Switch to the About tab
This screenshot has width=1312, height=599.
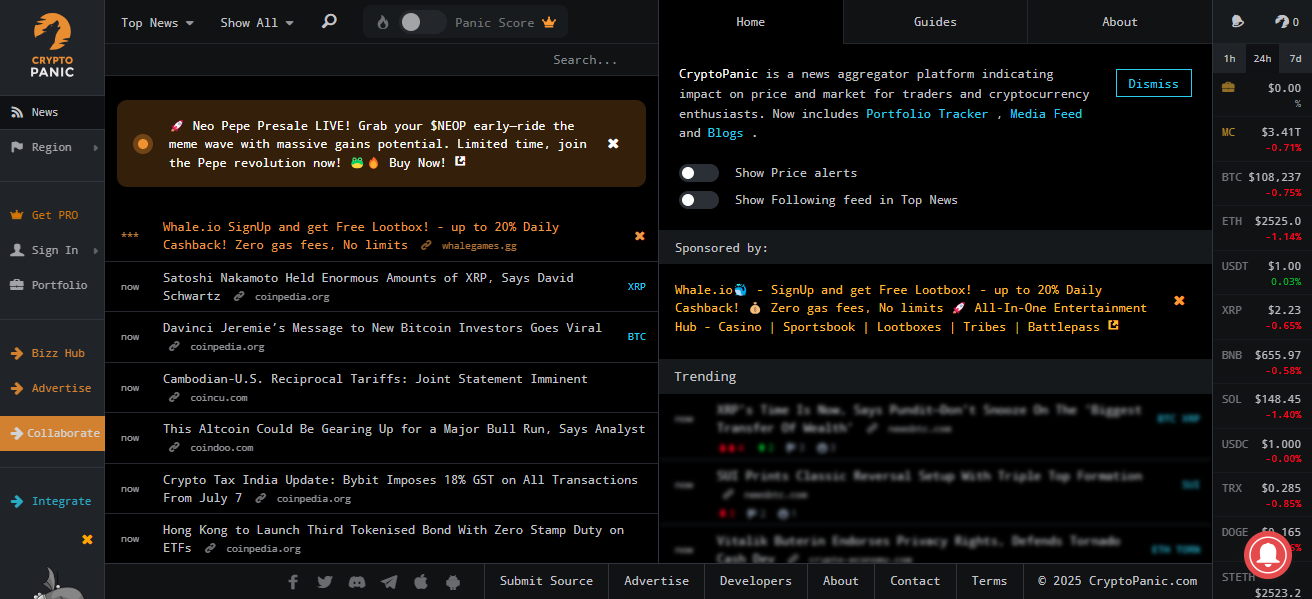(x=1120, y=22)
